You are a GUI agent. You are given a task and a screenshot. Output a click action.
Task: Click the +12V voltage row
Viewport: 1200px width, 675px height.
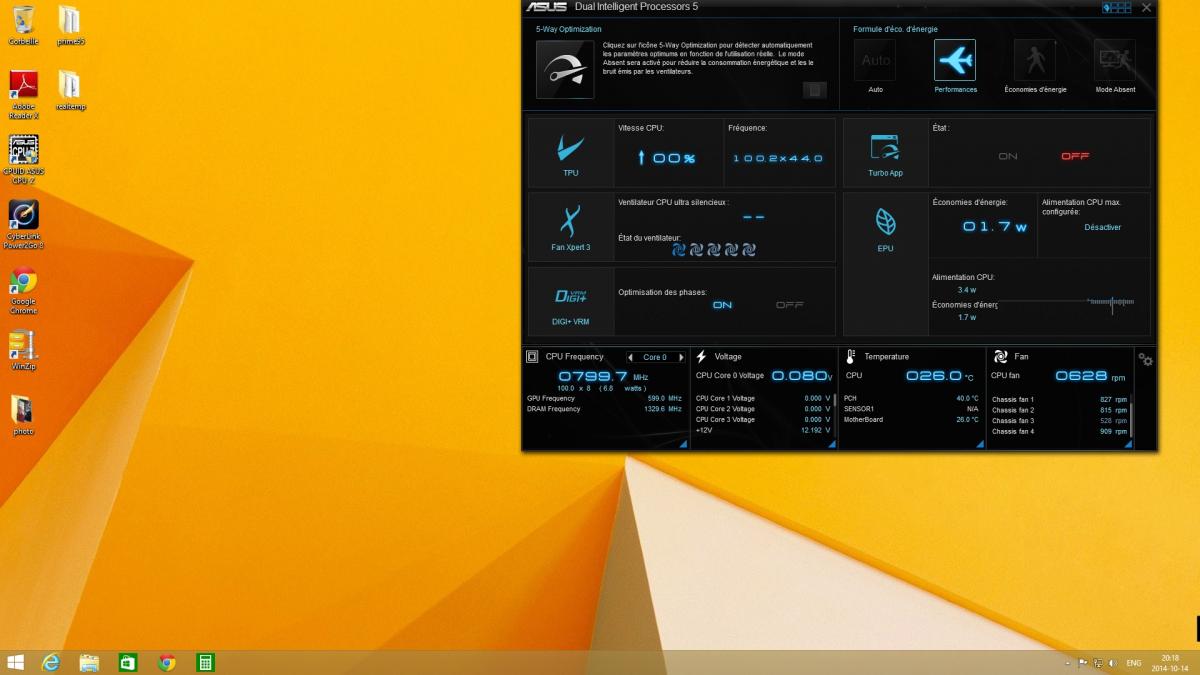point(764,430)
